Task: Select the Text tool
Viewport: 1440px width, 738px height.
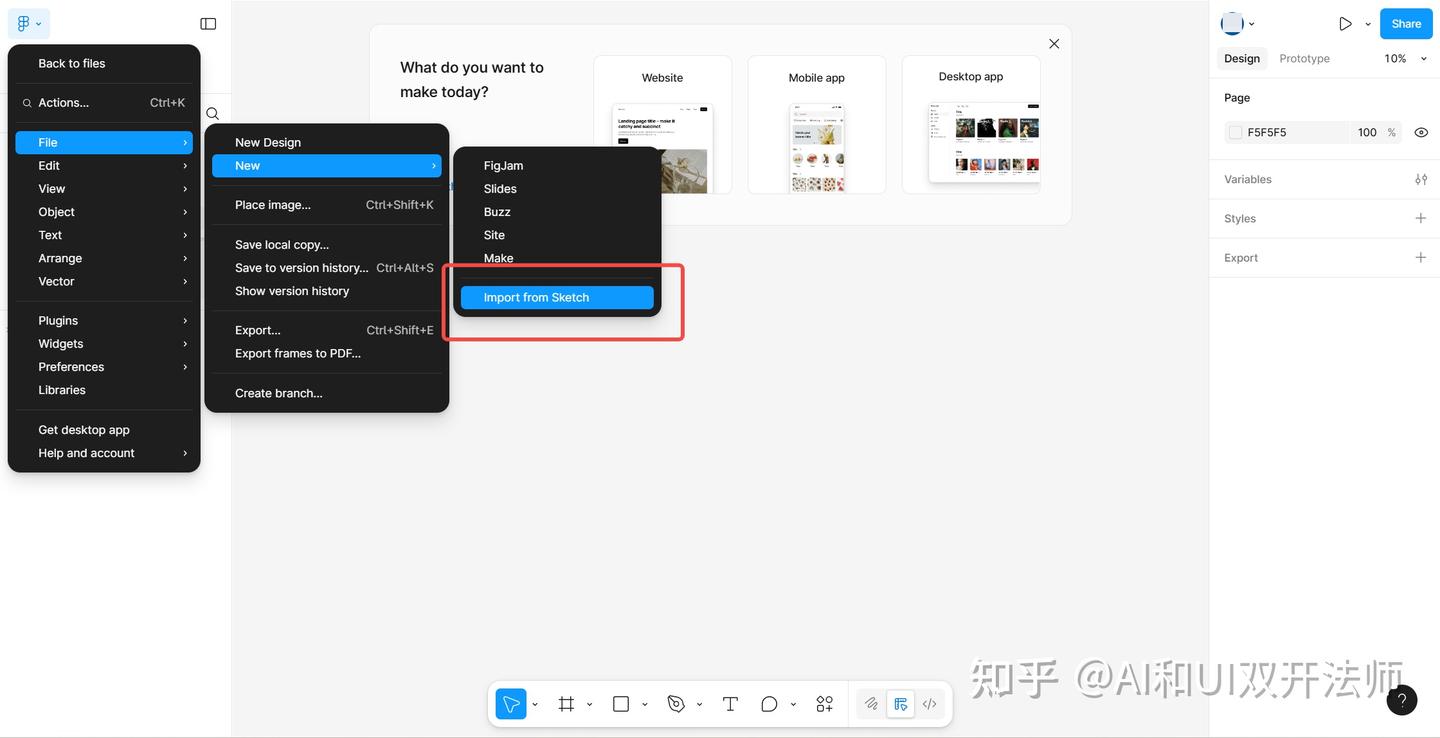Action: pos(730,703)
